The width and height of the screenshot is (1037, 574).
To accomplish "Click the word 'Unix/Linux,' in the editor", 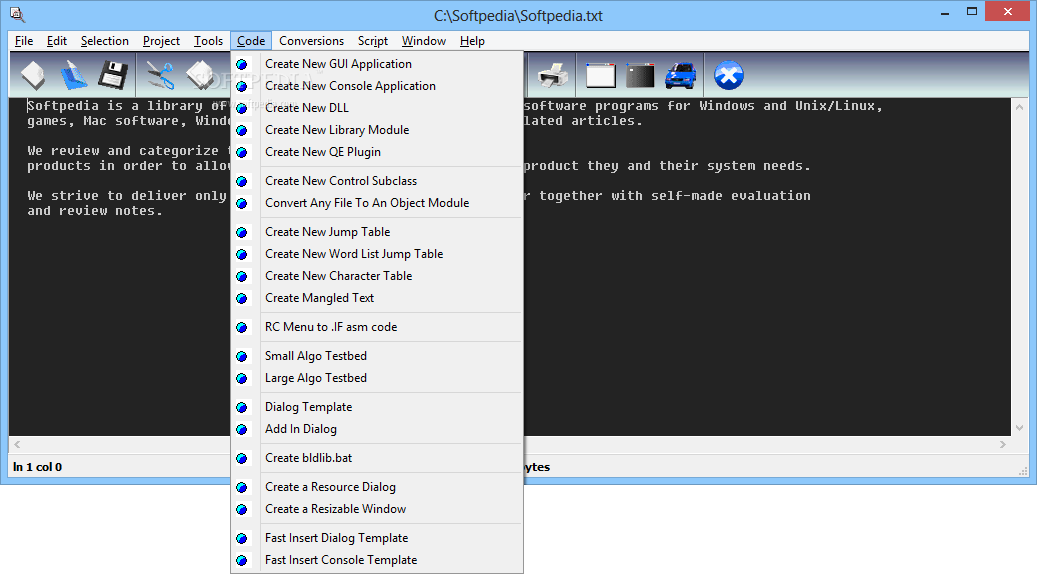I will 839,106.
